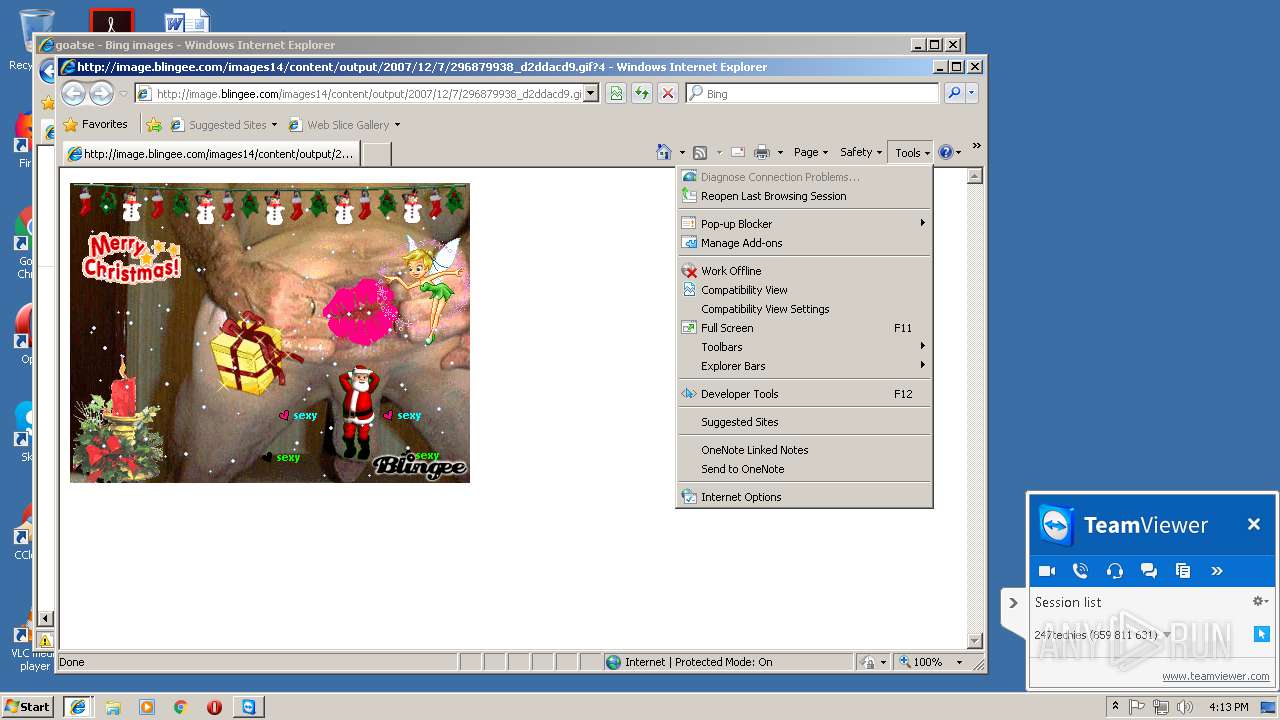Click the Bing search magnifier button
1280x720 pixels.
tap(954, 93)
